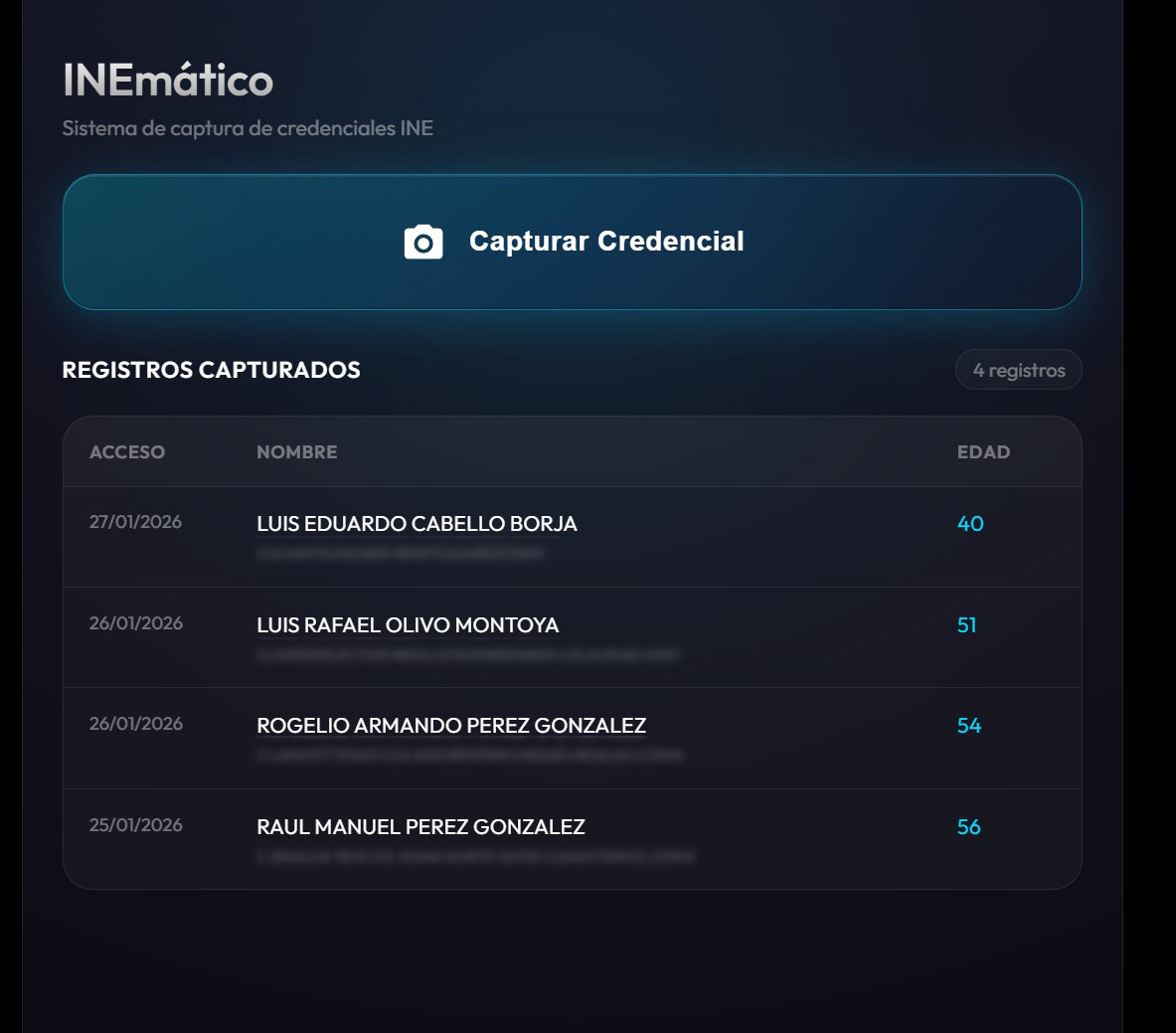
Task: Click the REGISTROS CAPTURADOS section heading
Action: [211, 370]
